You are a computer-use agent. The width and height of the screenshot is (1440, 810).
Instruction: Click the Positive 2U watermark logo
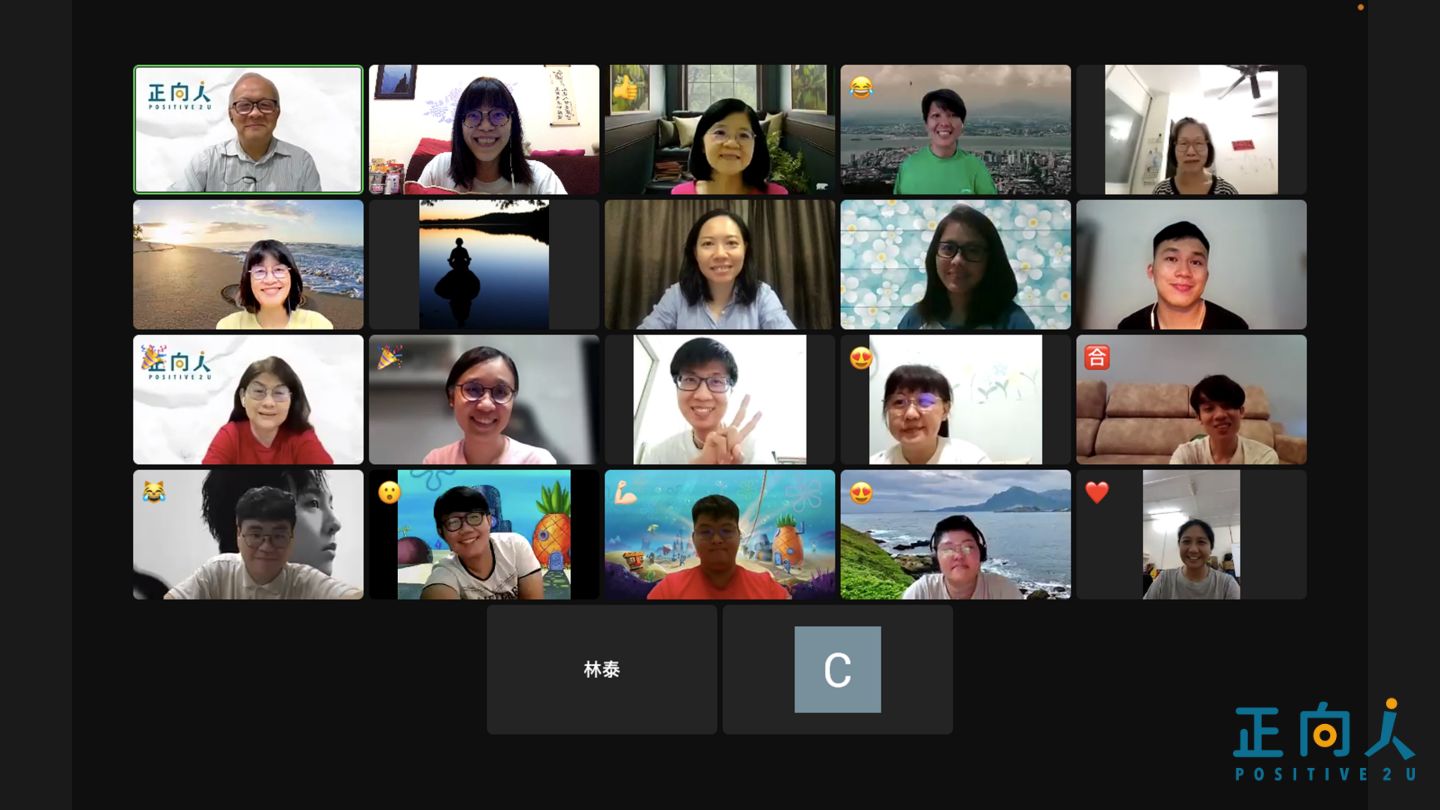pos(1325,740)
